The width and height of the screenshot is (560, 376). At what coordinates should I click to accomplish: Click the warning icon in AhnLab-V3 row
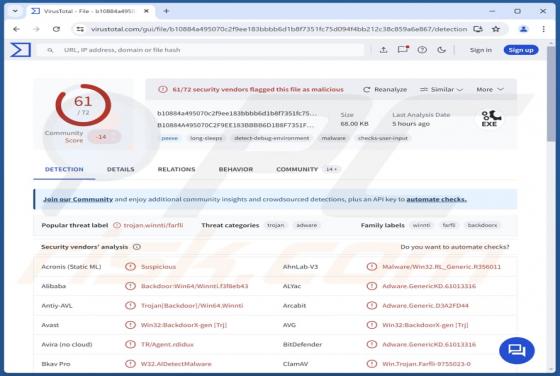point(372,266)
